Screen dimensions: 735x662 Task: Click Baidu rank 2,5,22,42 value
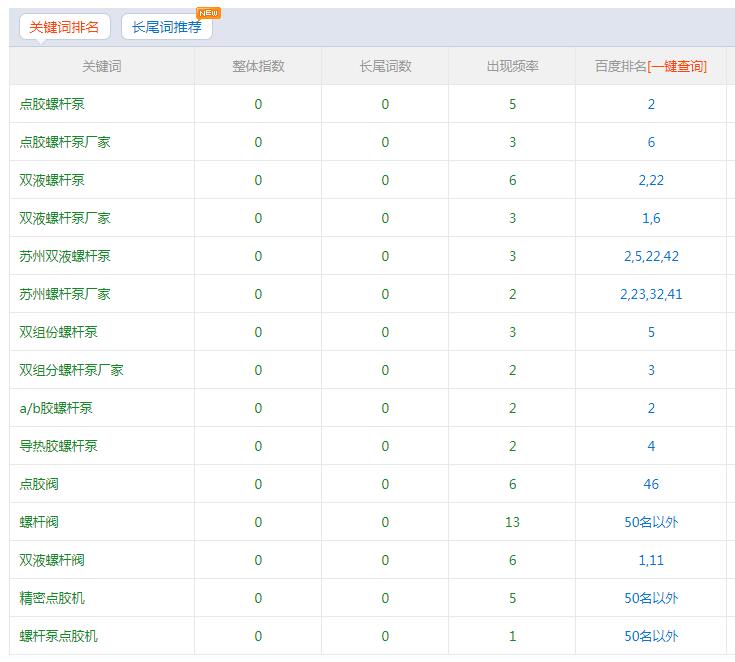click(x=651, y=256)
